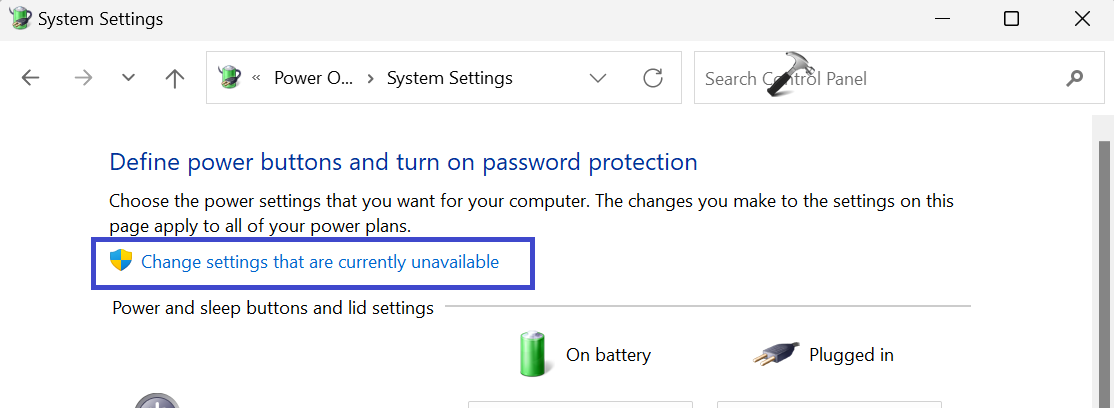Navigate to the Power Options breadcrumb
1114x408 pixels.
click(313, 78)
